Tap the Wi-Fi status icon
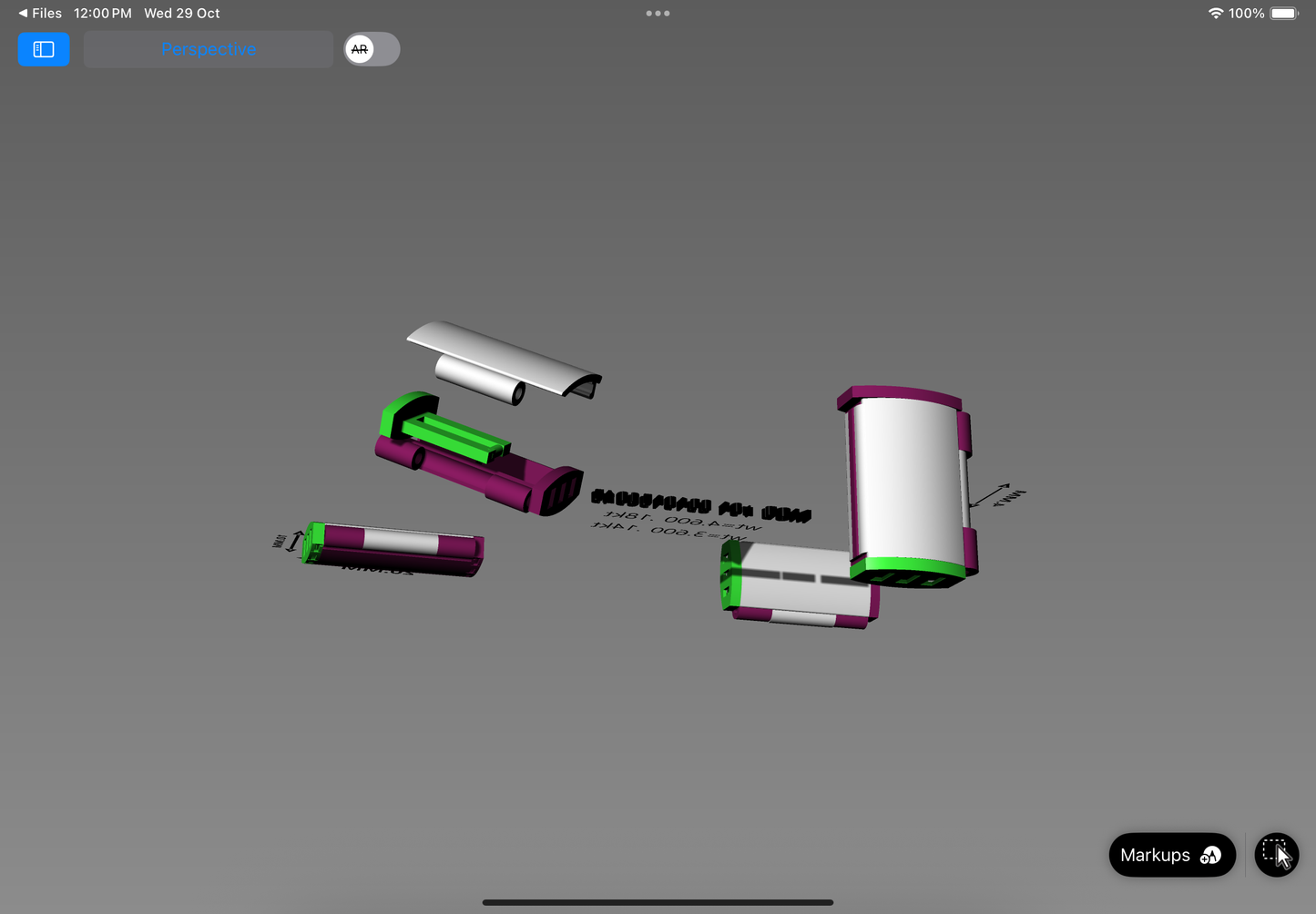Screen dimensions: 1316x914 coord(1215,13)
